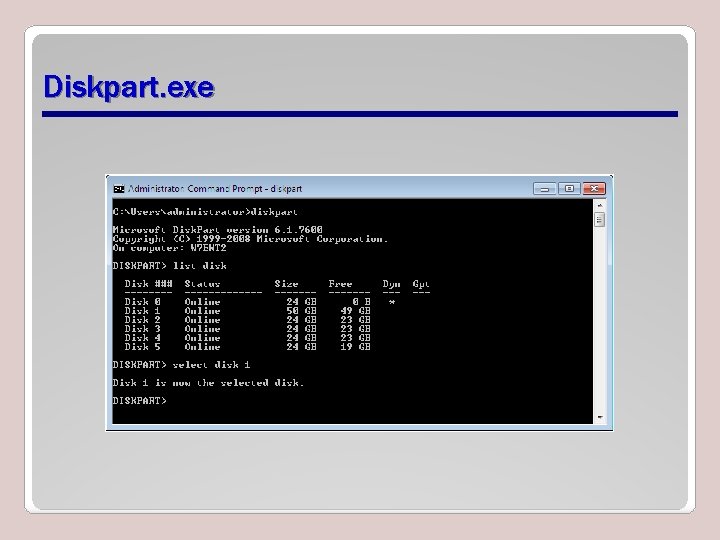Click the asterisk in the Dyn column
This screenshot has height=540, width=720.
(392, 302)
